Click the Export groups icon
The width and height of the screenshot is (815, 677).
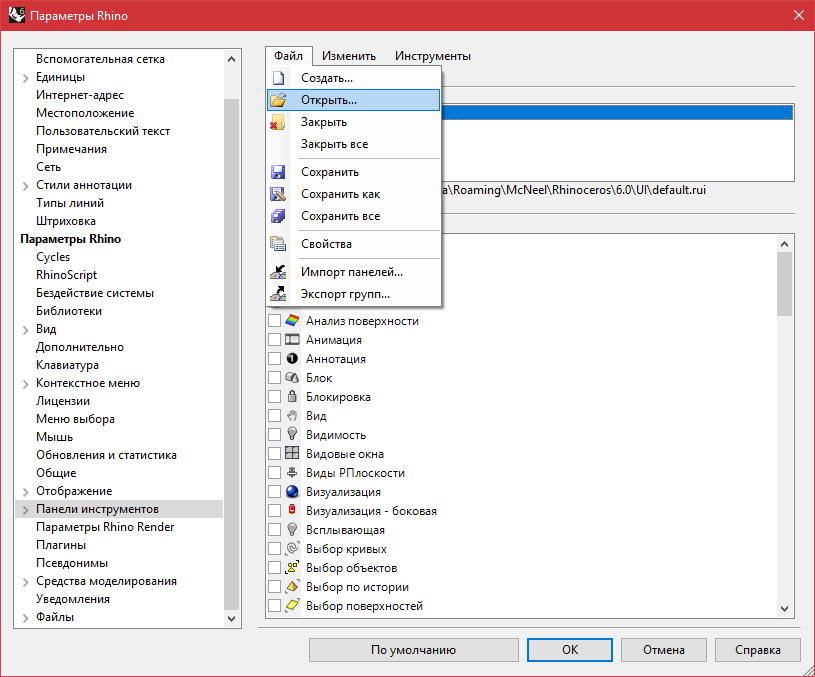279,294
